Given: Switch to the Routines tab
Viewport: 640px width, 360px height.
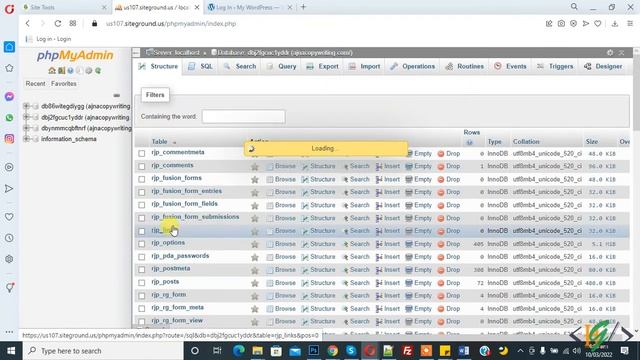Looking at the screenshot, I should point(465,66).
